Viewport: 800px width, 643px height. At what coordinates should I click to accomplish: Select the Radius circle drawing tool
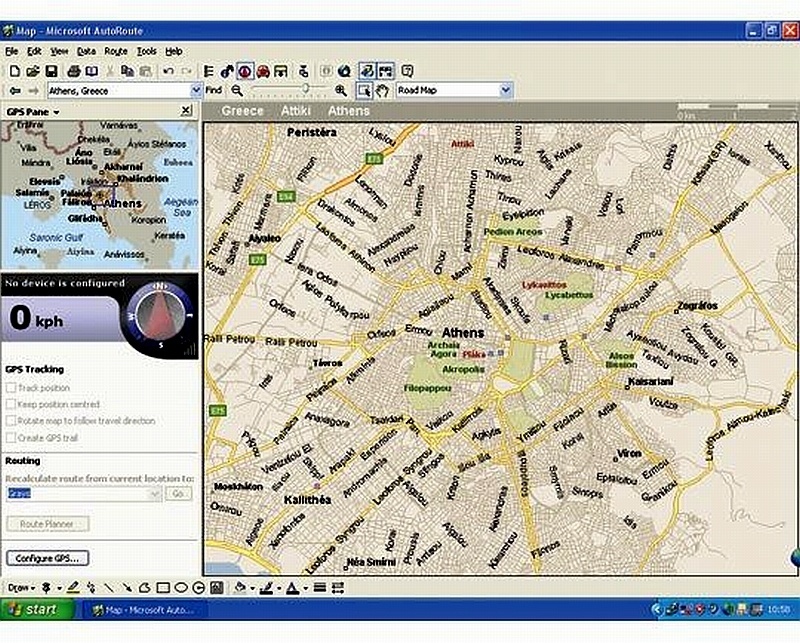198,588
